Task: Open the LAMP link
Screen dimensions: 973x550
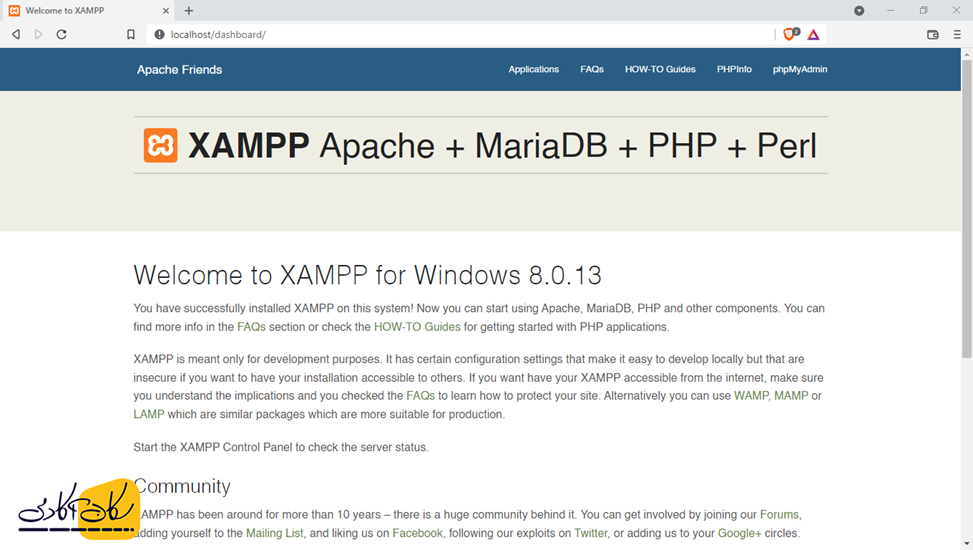Action: click(149, 415)
